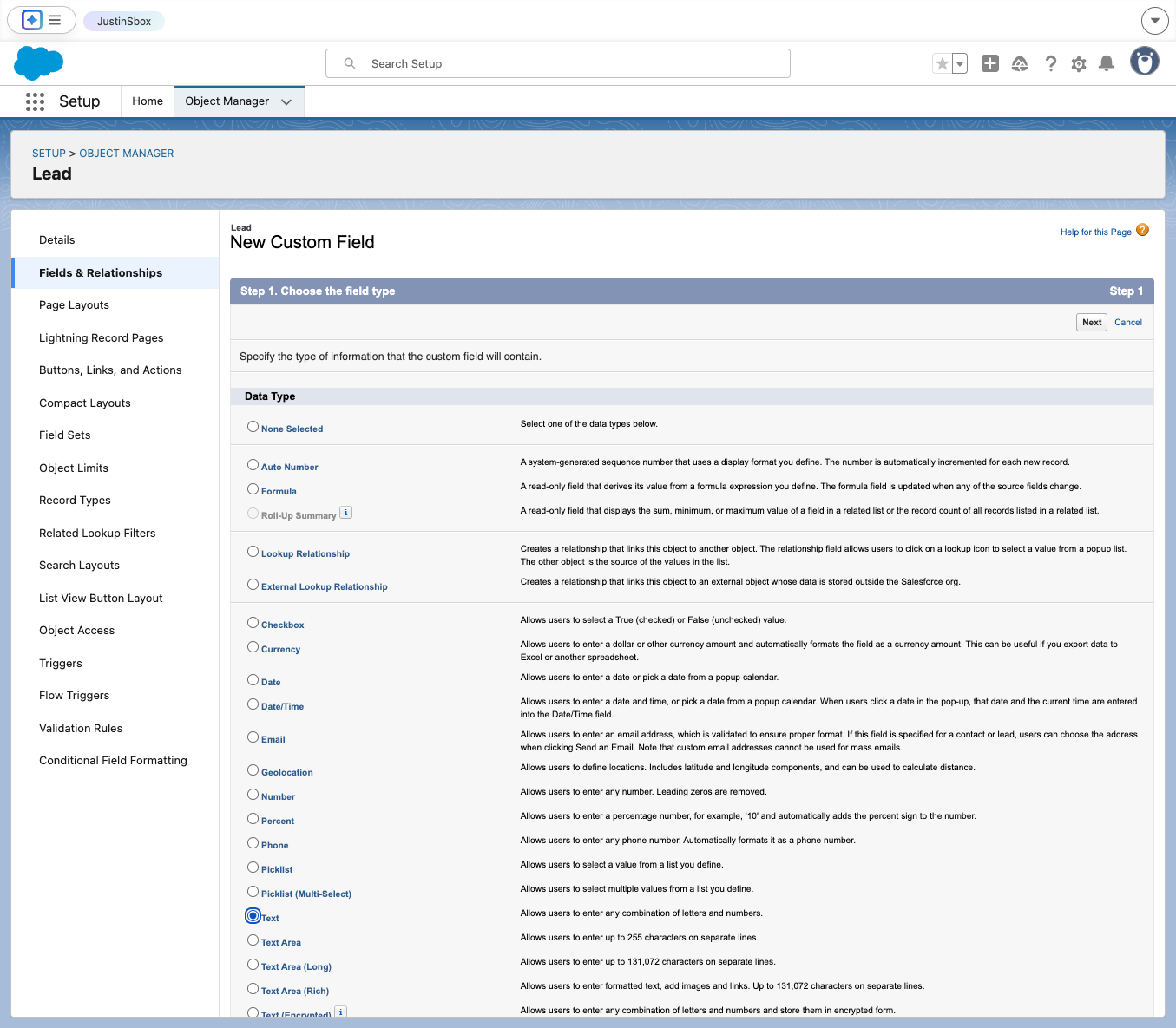Expand the Object Manager tab chevron

[x=286, y=101]
